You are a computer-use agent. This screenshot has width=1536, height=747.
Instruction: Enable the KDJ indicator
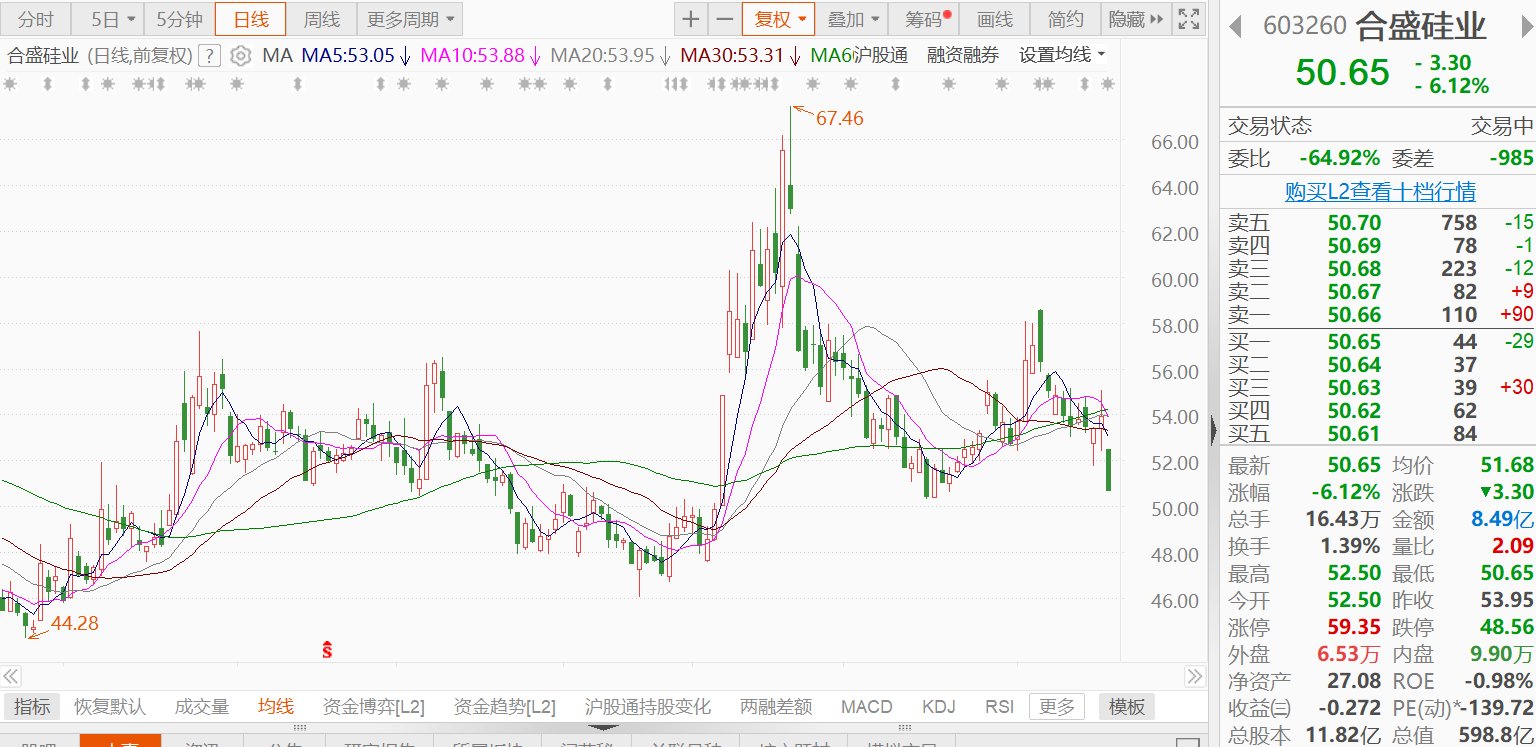938,707
